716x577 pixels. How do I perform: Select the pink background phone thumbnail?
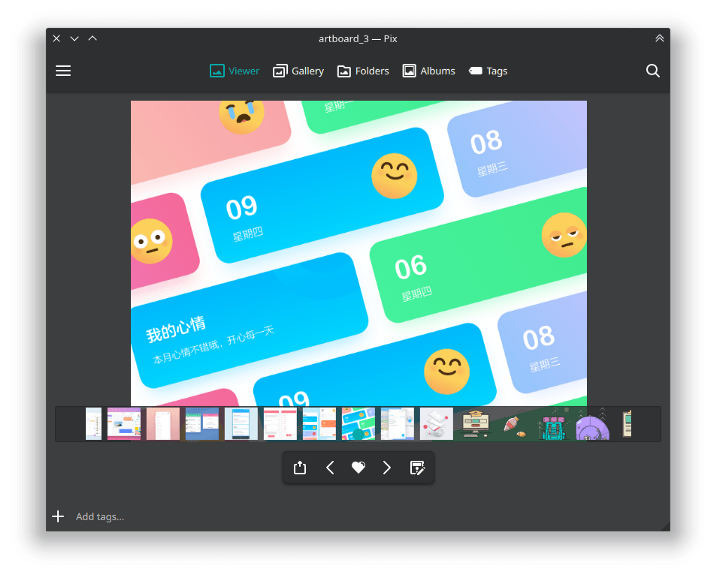click(163, 424)
